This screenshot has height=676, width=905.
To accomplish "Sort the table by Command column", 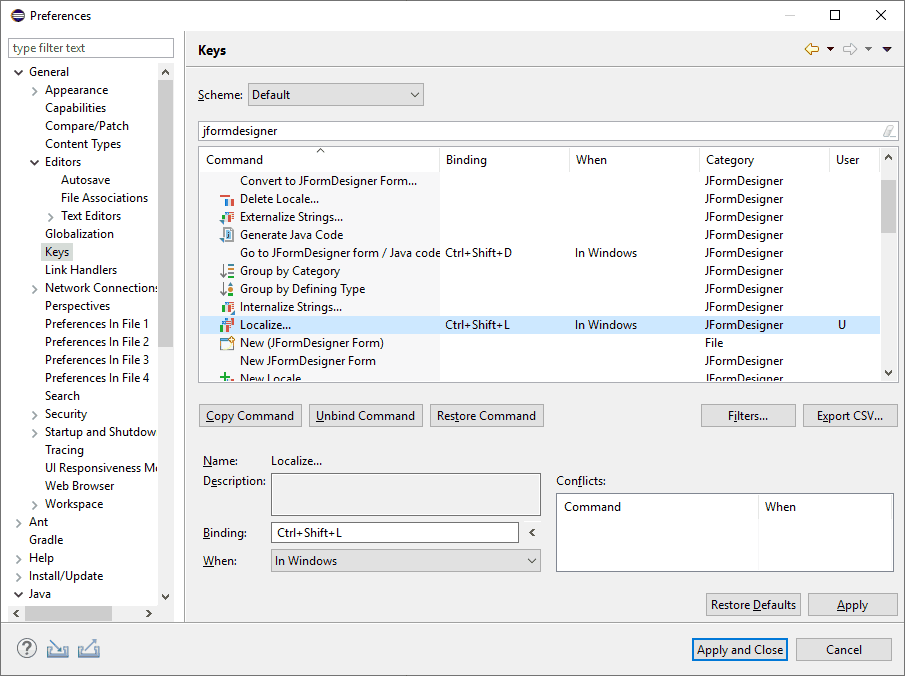I will [x=320, y=160].
